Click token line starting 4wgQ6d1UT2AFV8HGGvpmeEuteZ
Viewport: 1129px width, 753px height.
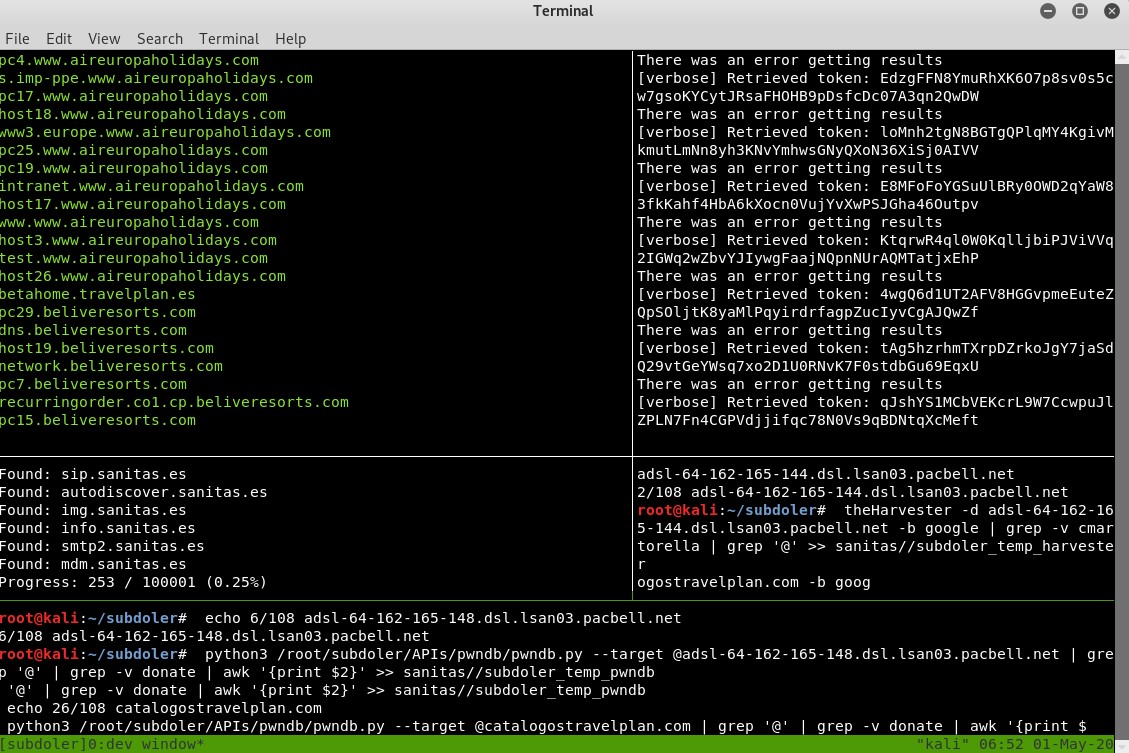click(x=875, y=294)
